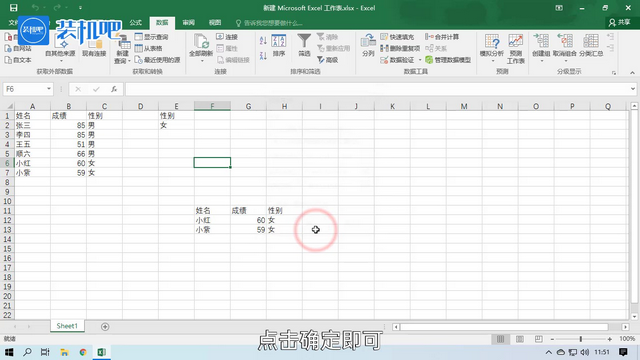Image resolution: width=640 pixels, height=360 pixels.
Task: Open the Sheet1 tab
Action: pyautogui.click(x=67, y=326)
